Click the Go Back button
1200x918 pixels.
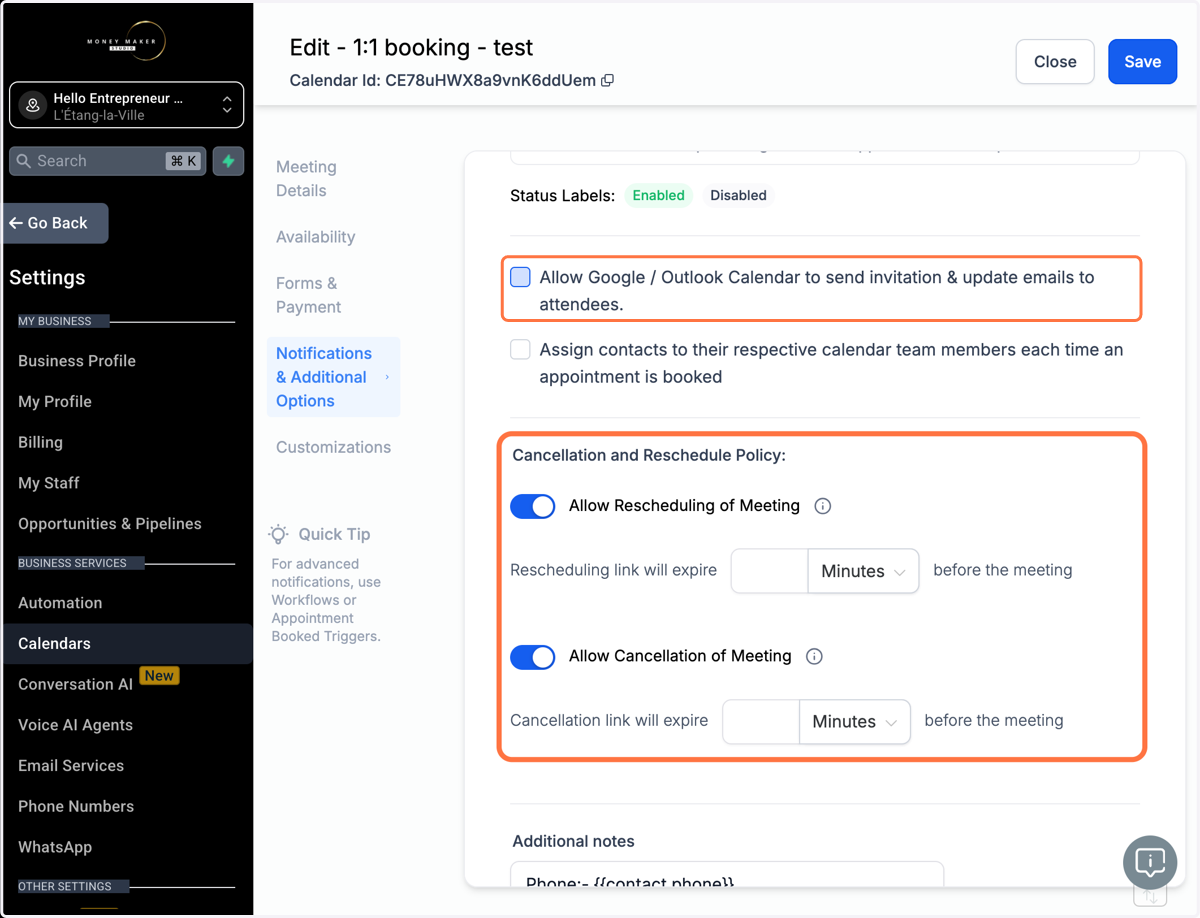click(x=56, y=223)
